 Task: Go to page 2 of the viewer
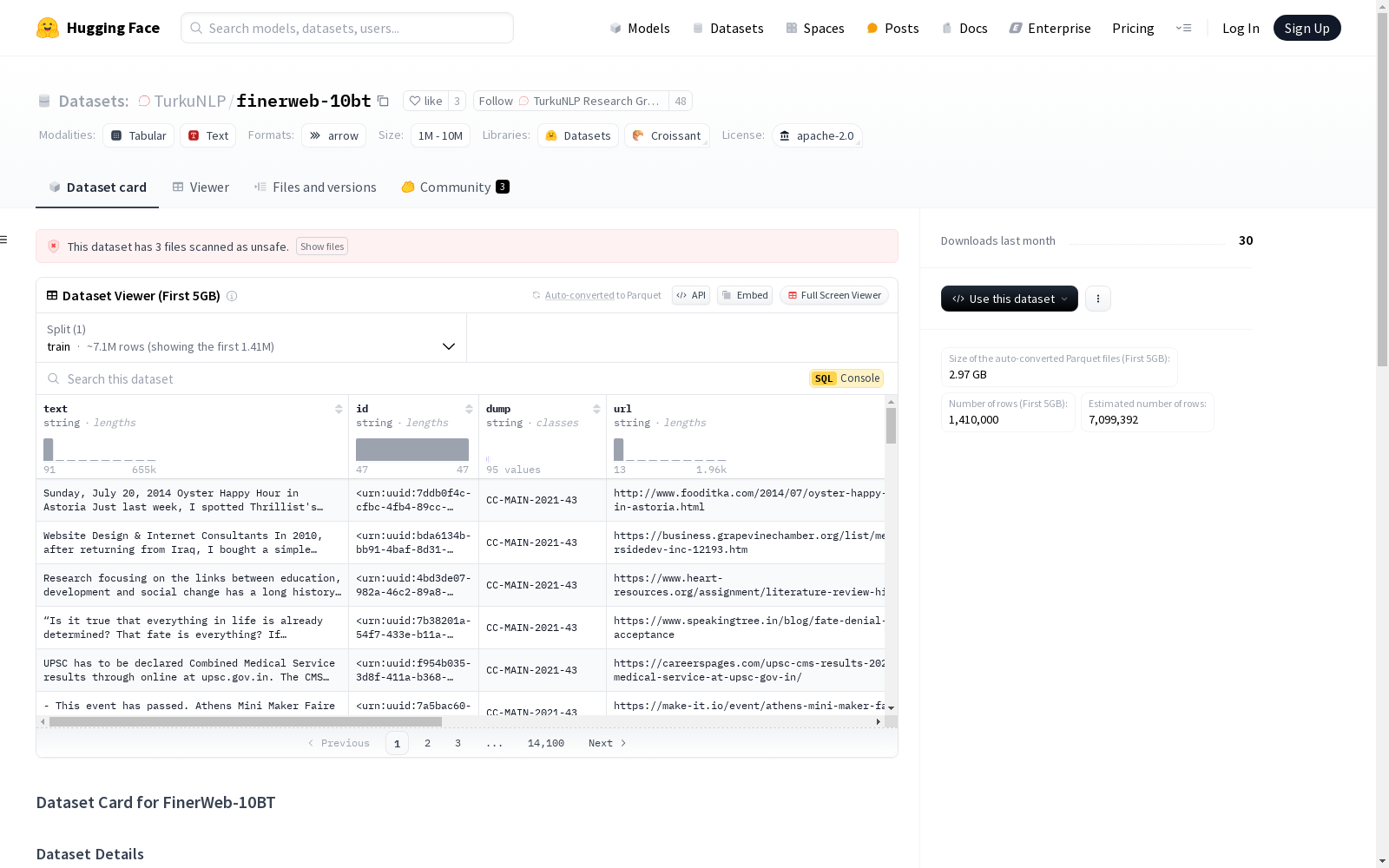427,743
